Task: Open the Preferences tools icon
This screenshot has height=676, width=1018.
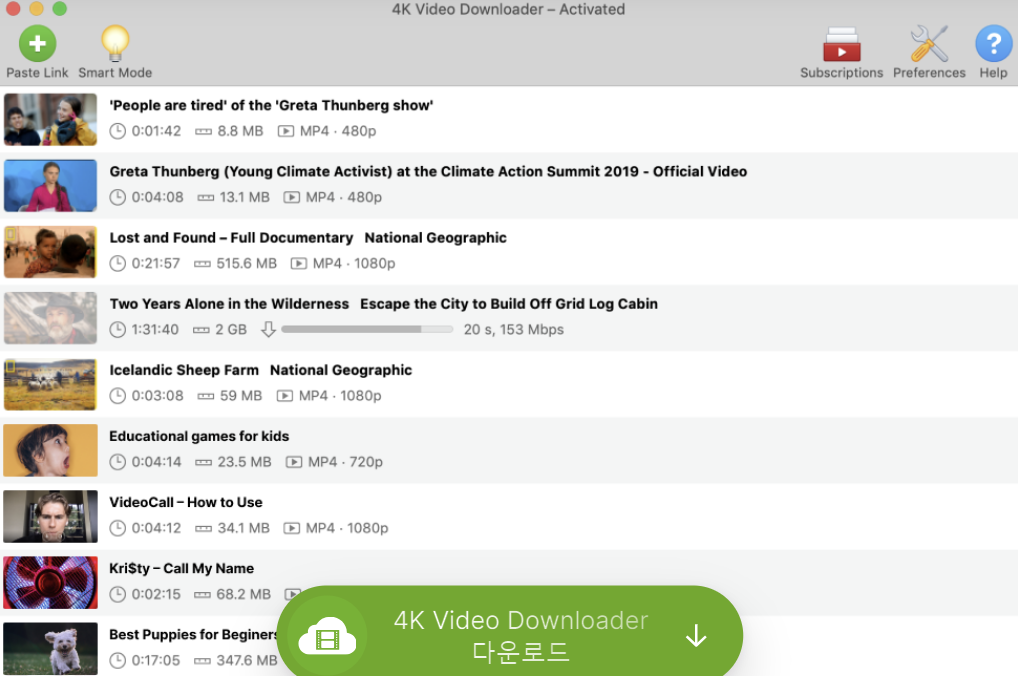Action: click(929, 44)
